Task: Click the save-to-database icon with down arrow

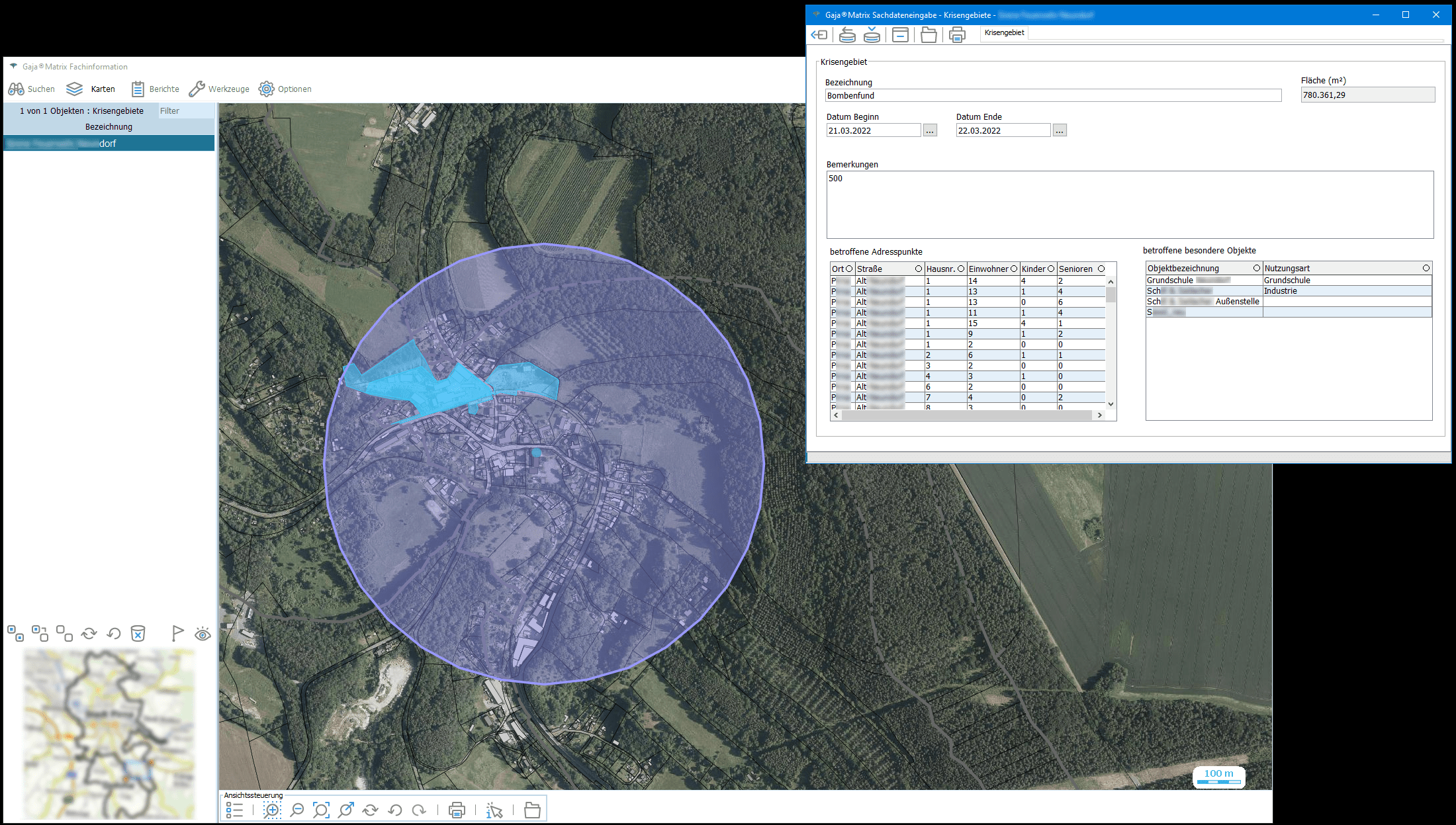Action: coord(872,35)
